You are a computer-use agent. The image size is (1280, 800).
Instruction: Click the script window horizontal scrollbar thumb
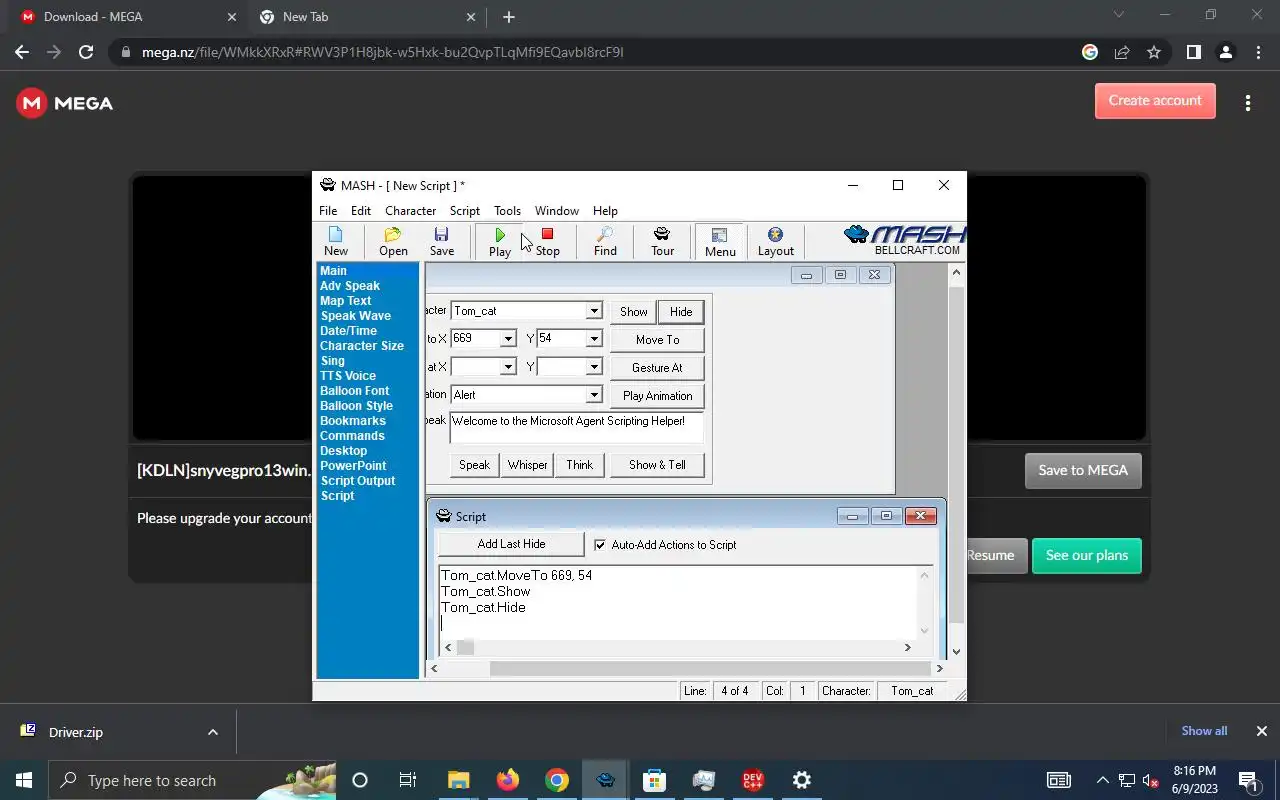click(466, 647)
